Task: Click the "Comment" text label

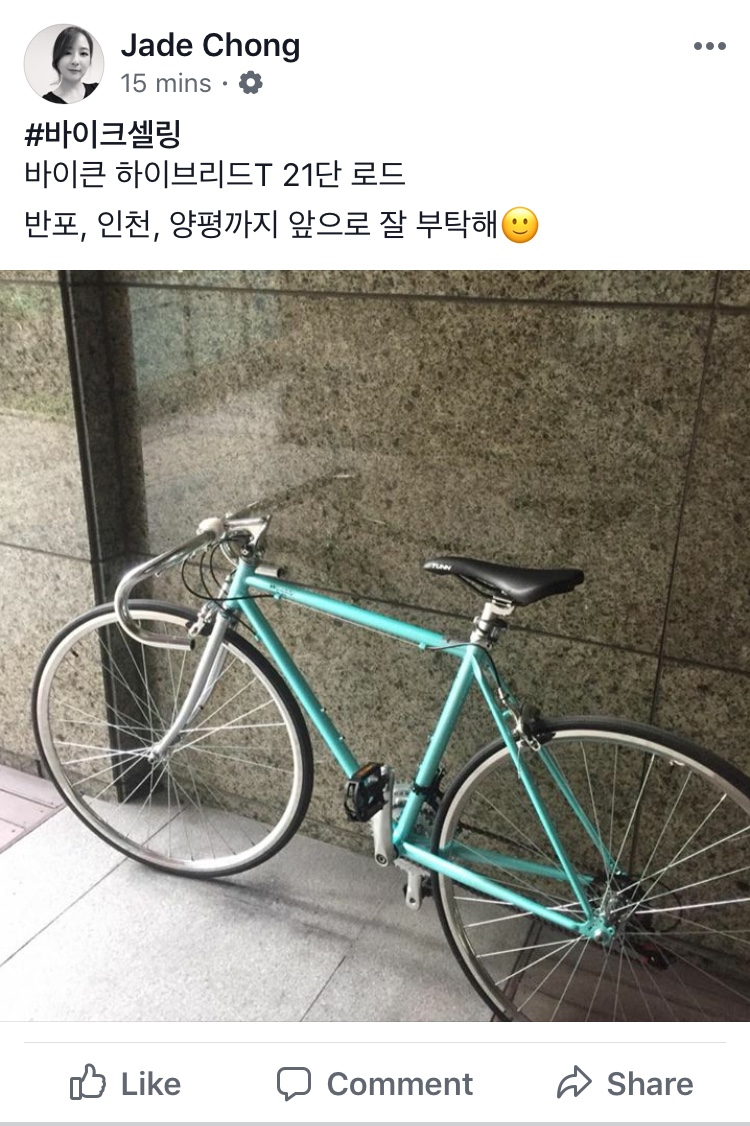Action: point(399,1084)
